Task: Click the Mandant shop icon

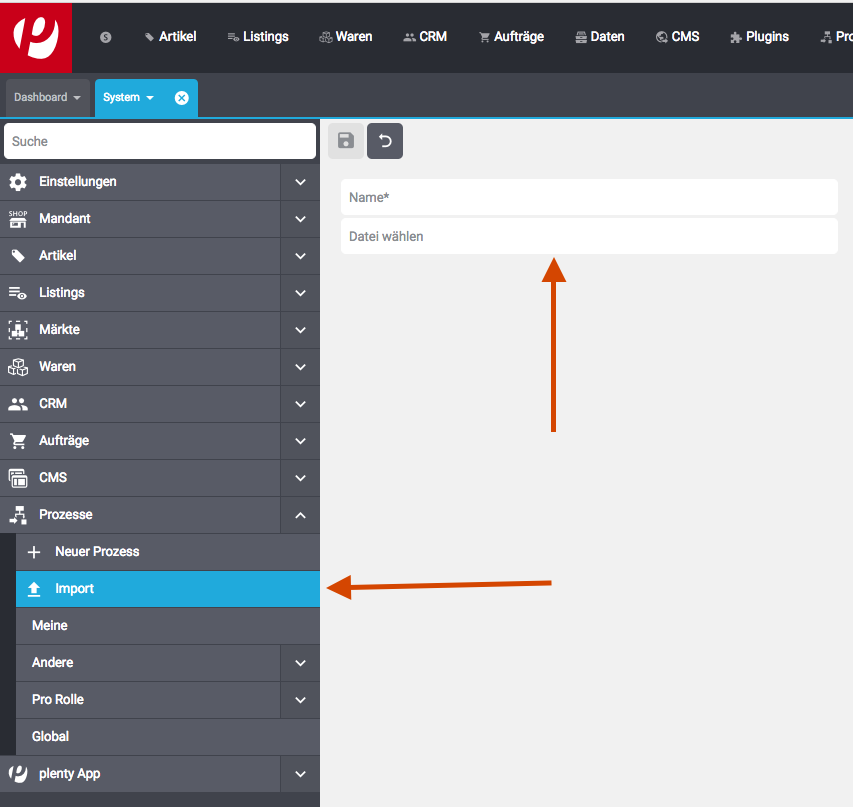Action: coord(18,219)
